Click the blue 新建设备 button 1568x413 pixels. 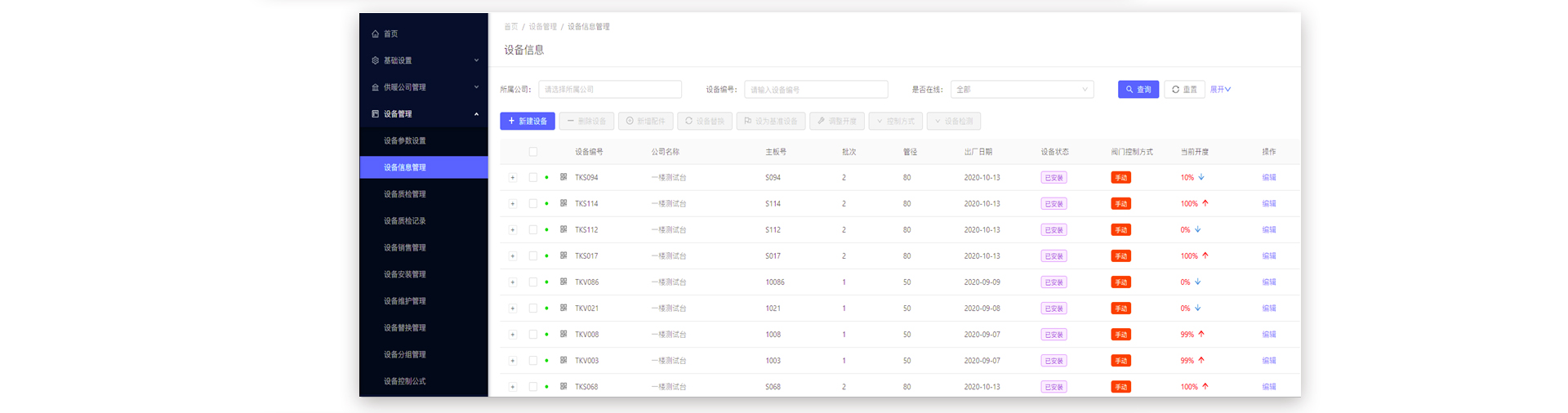click(x=528, y=121)
